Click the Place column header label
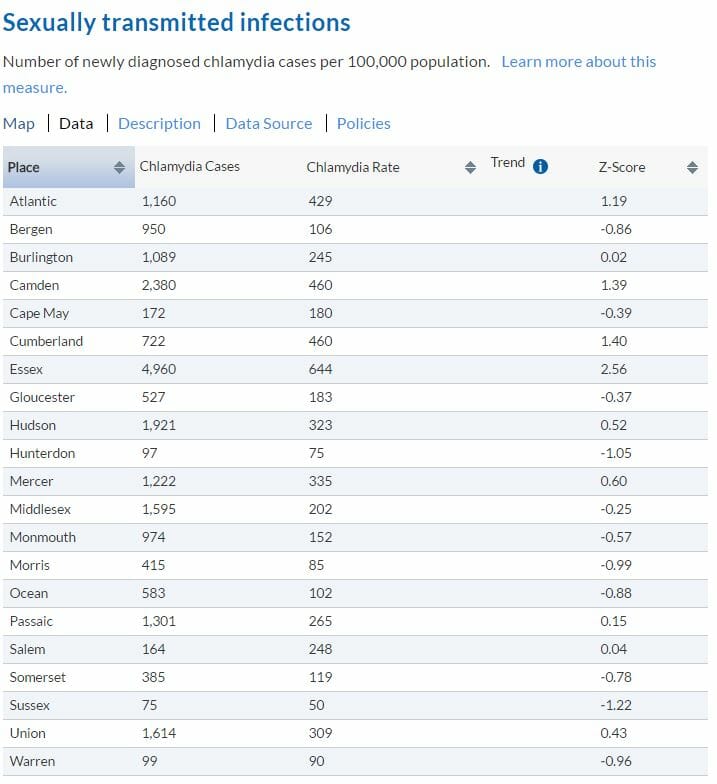Screen dimensions: 717x784 pyautogui.click(x=24, y=167)
